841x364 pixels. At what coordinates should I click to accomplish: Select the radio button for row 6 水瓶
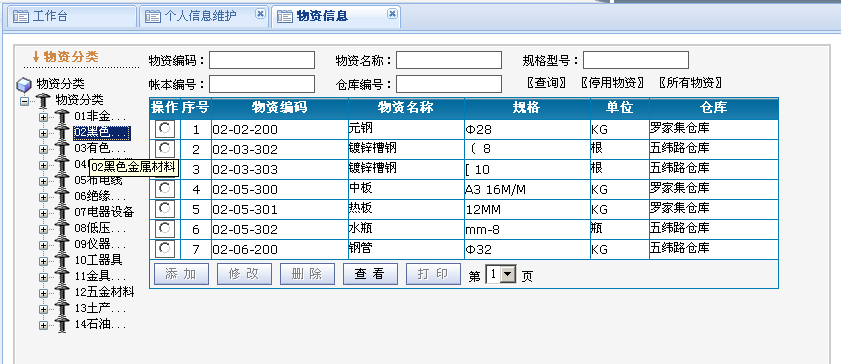point(165,228)
